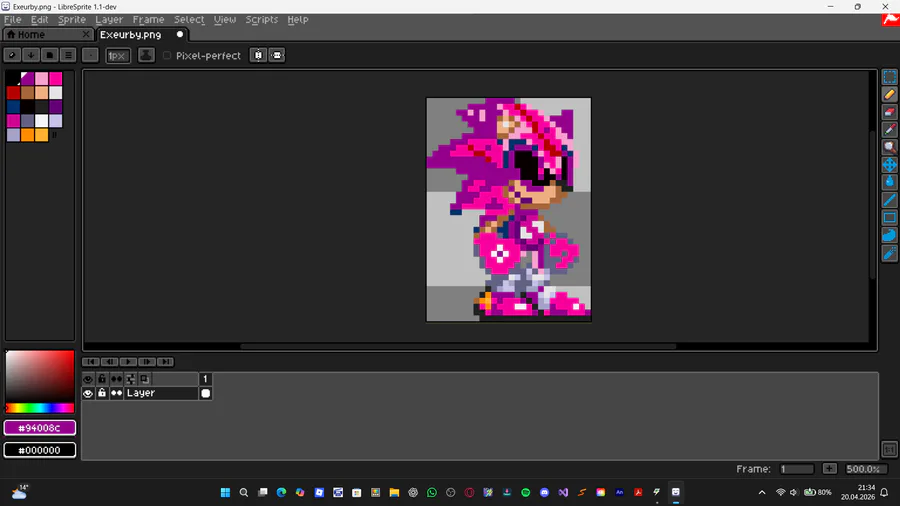The height and width of the screenshot is (506, 900).
Task: Open the palette options menu button
Action: 68,55
